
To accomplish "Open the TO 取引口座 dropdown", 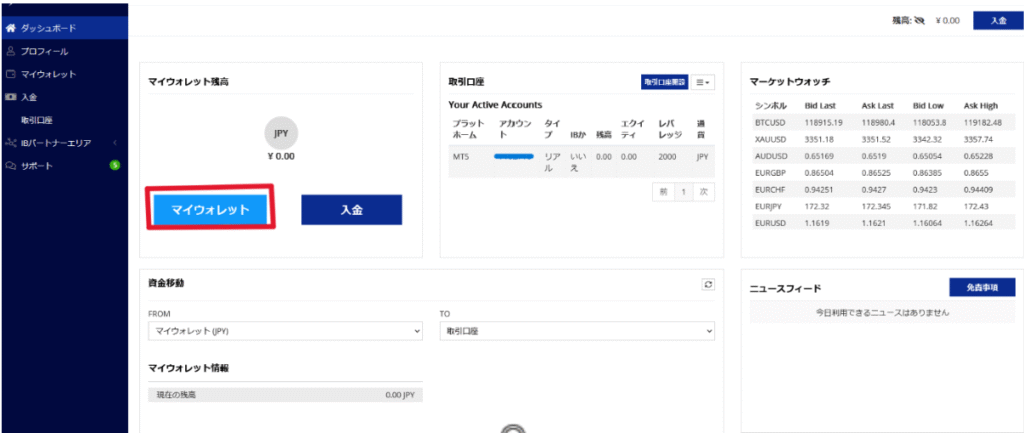I will point(577,330).
